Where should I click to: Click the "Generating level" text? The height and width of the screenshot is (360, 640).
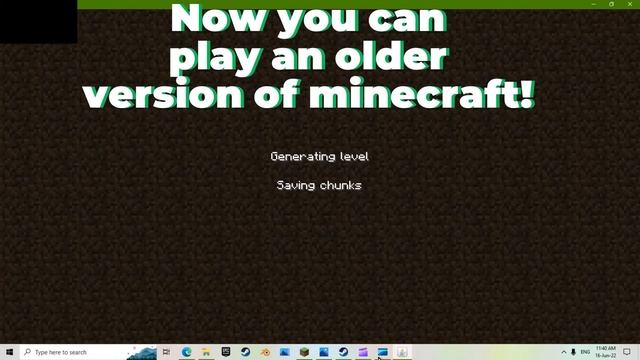(319, 157)
